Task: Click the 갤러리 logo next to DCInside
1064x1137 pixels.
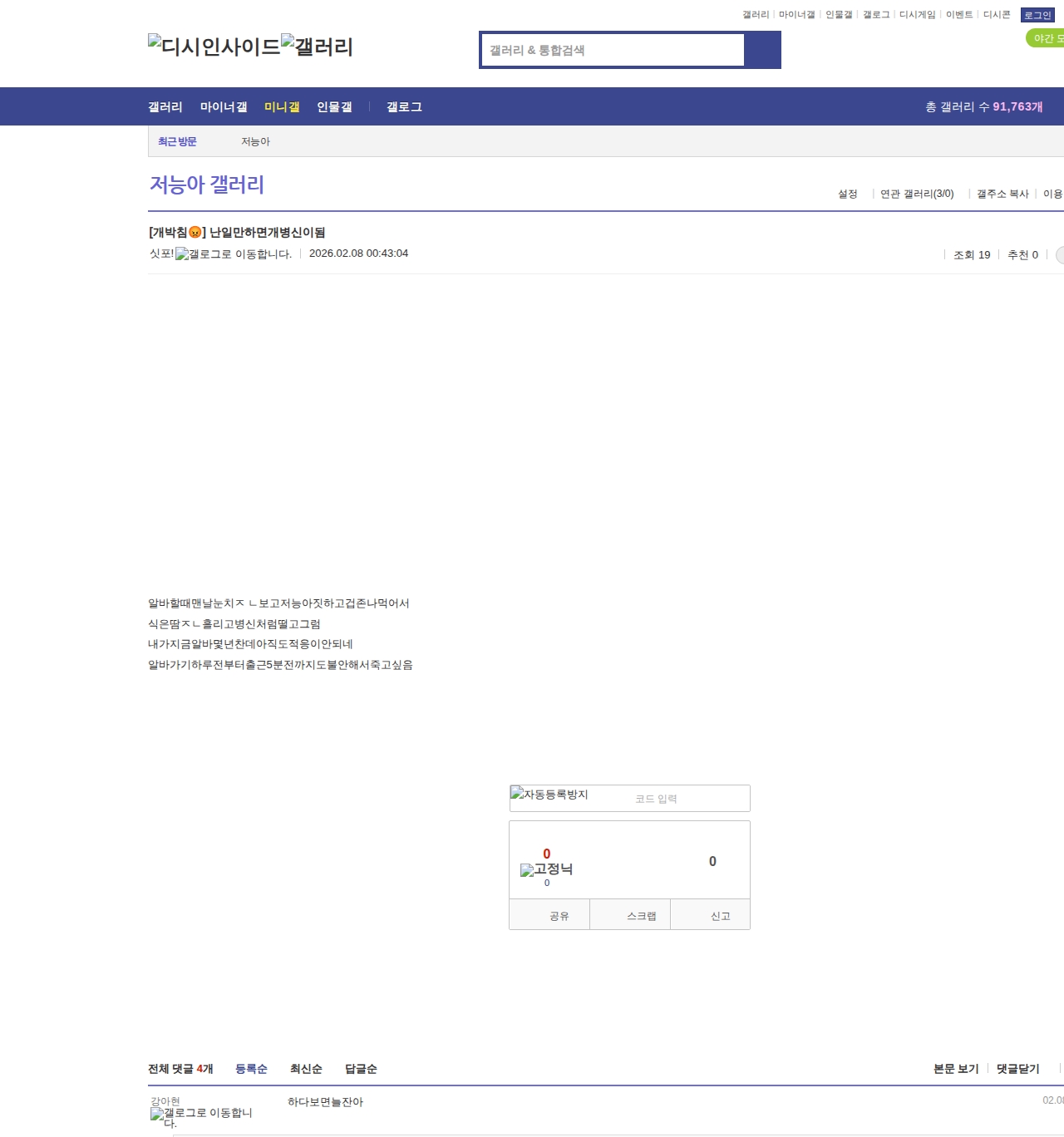Action: pos(317,47)
